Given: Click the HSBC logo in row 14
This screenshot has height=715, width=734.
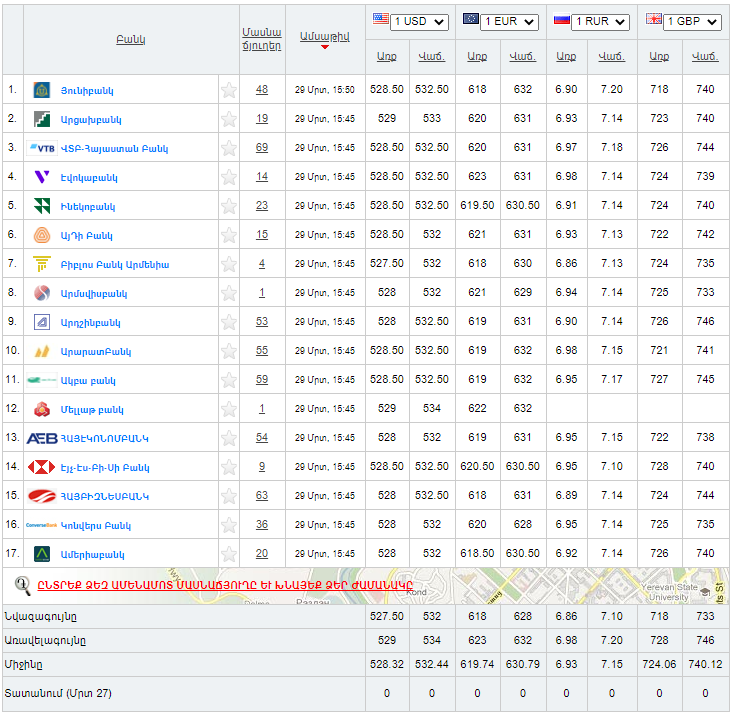Looking at the screenshot, I should click(42, 467).
